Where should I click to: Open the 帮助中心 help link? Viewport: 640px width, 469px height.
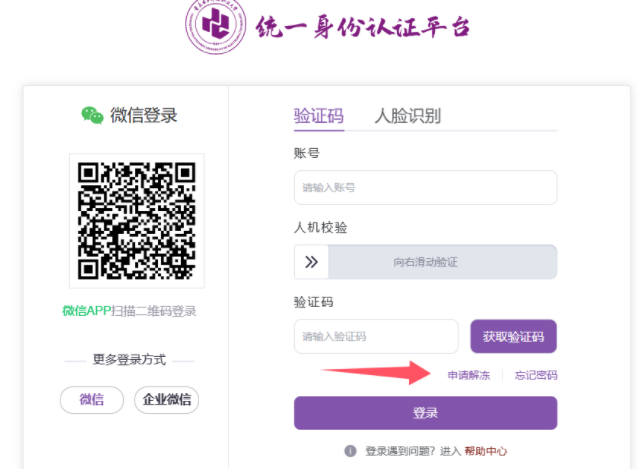point(486,451)
